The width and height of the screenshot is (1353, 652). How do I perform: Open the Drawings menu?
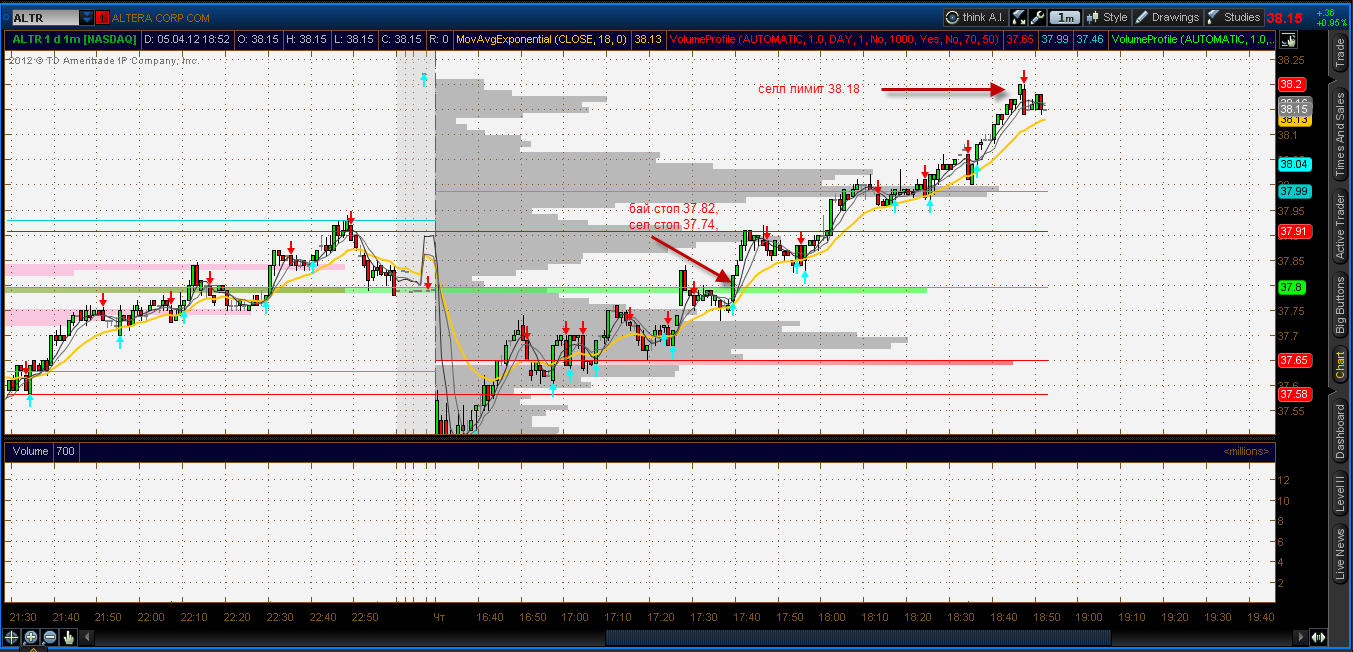(1166, 17)
